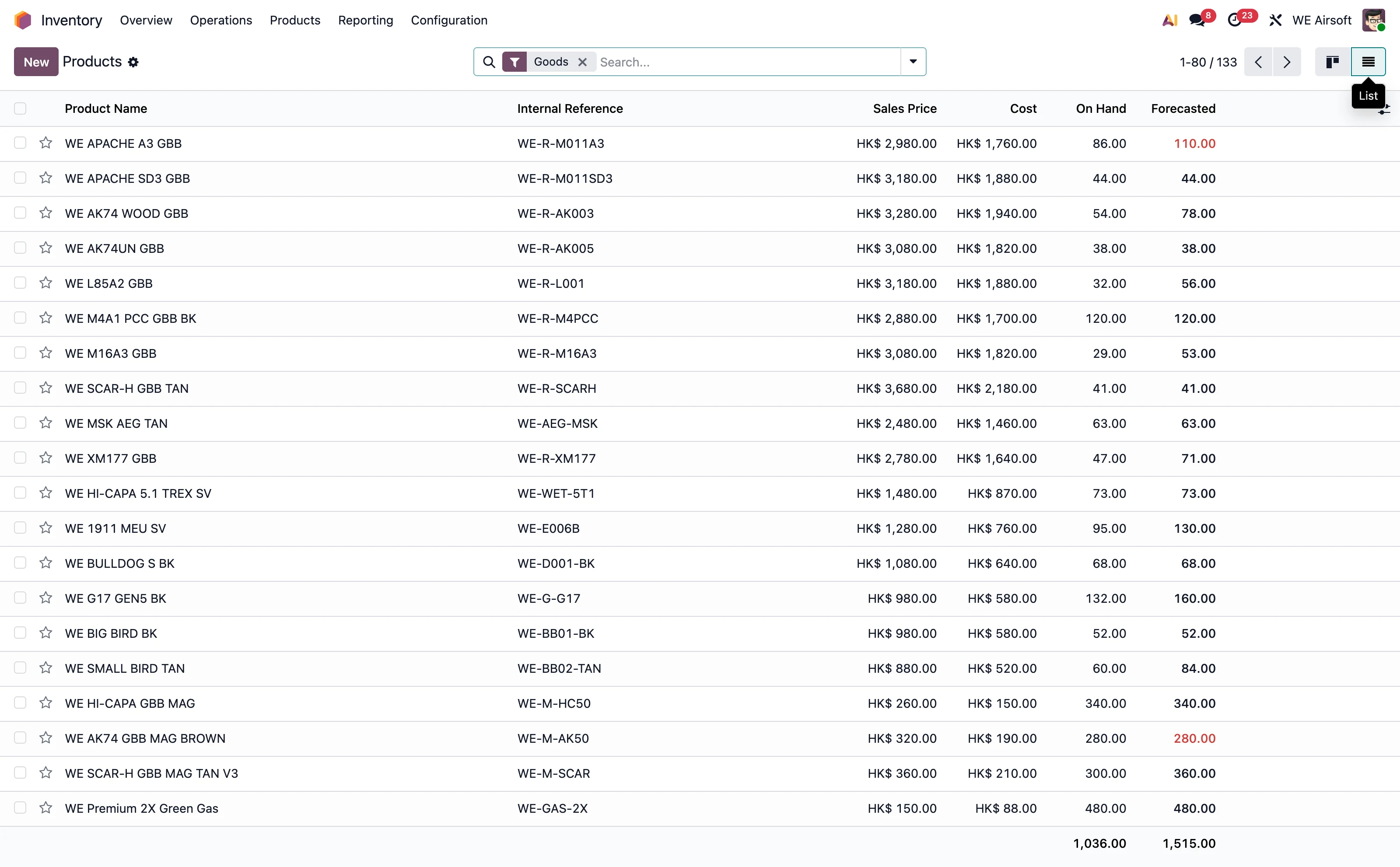Image resolution: width=1400 pixels, height=867 pixels.
Task: Switch to Kanban view
Action: tap(1332, 62)
